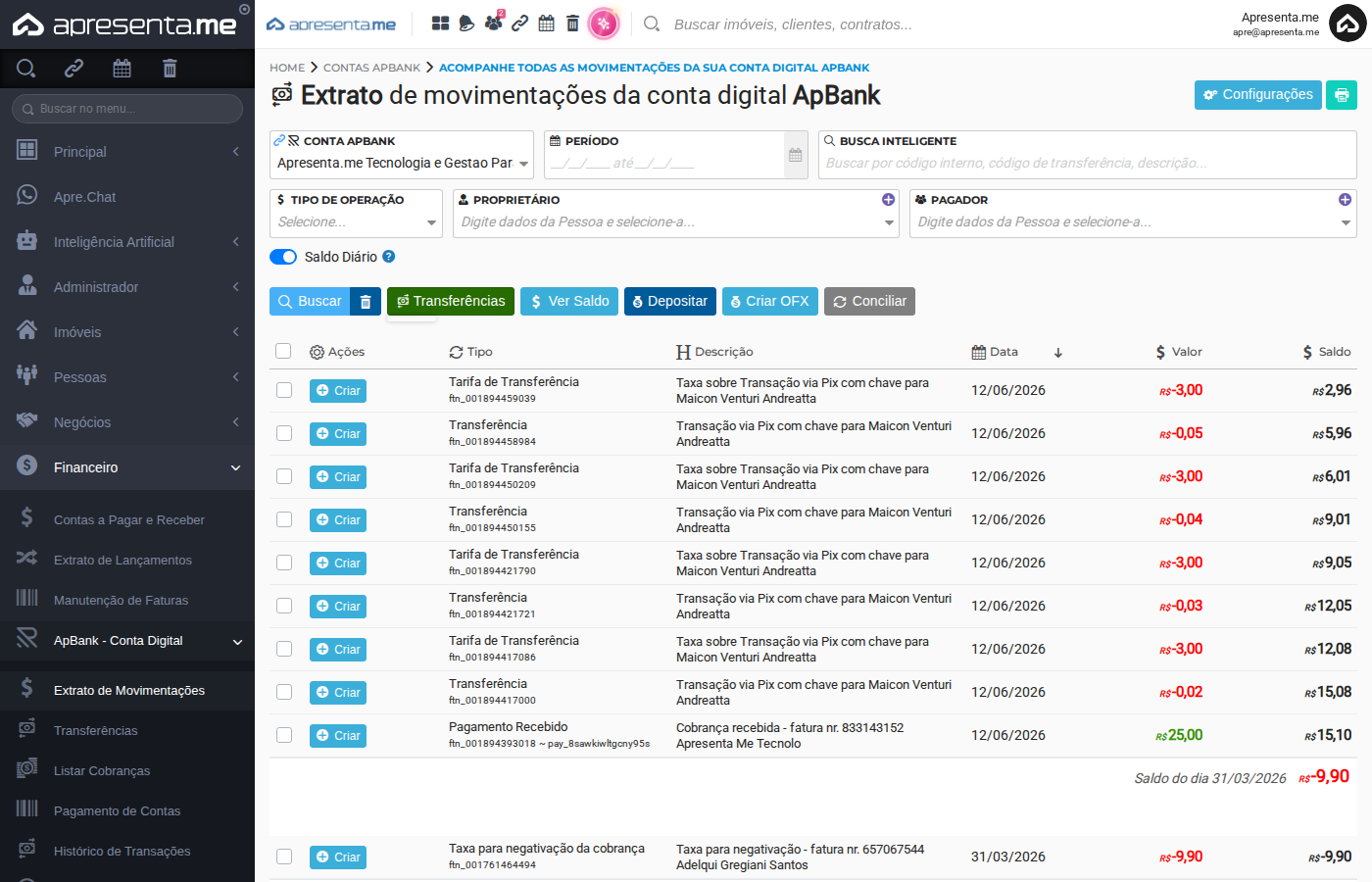Clear filters with trash button beside Buscar
Screen dimensions: 1372x882
[365, 302]
